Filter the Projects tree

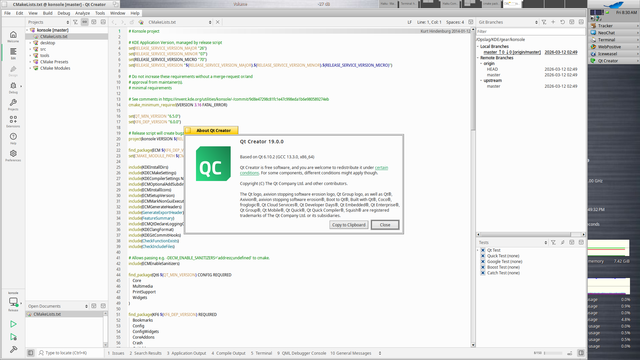(x=75, y=22)
